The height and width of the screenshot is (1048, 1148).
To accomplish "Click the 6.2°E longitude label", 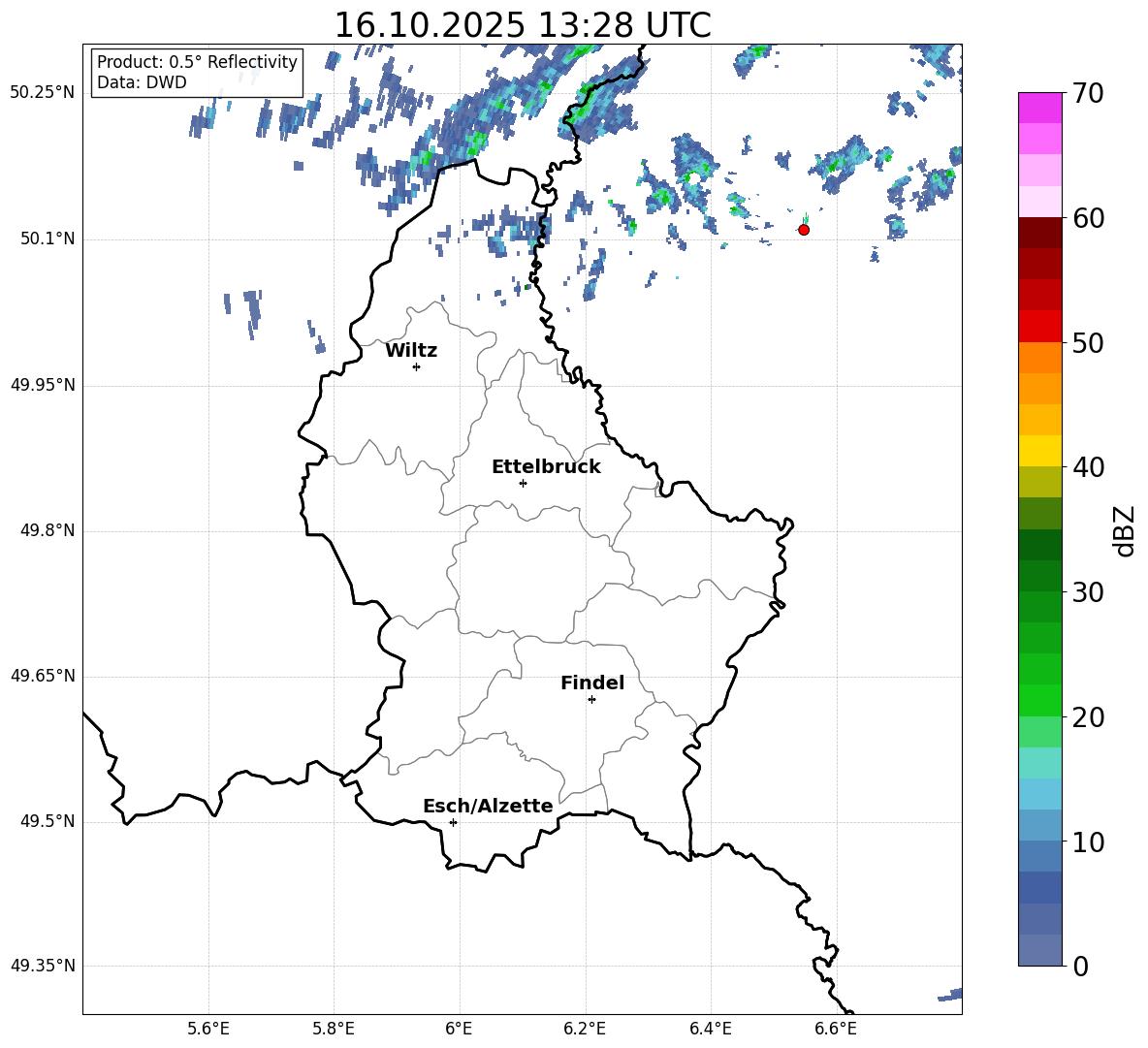I will [x=585, y=1029].
